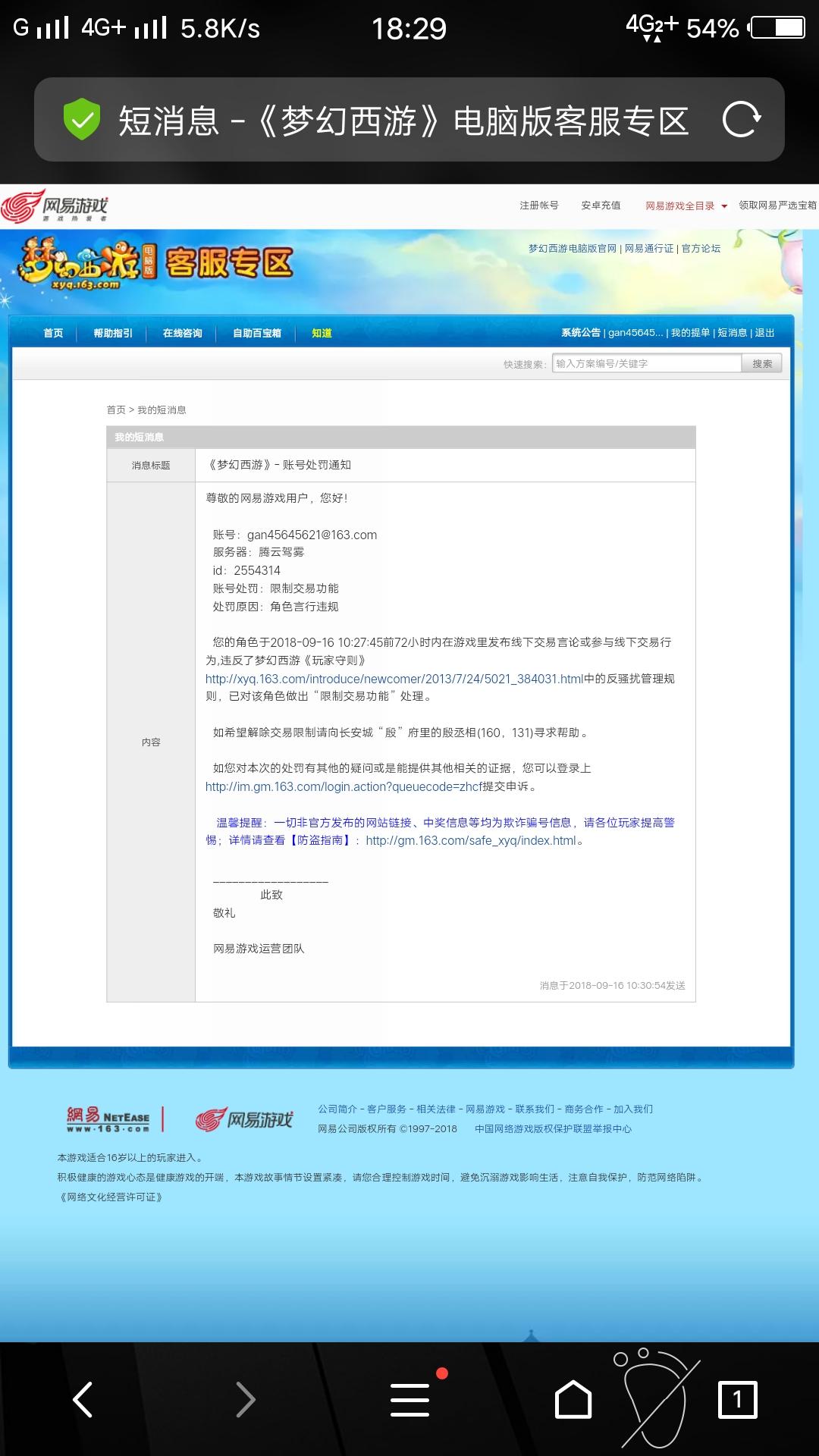Click the 梦幻西游 客服专区 banner logo

coord(155,264)
